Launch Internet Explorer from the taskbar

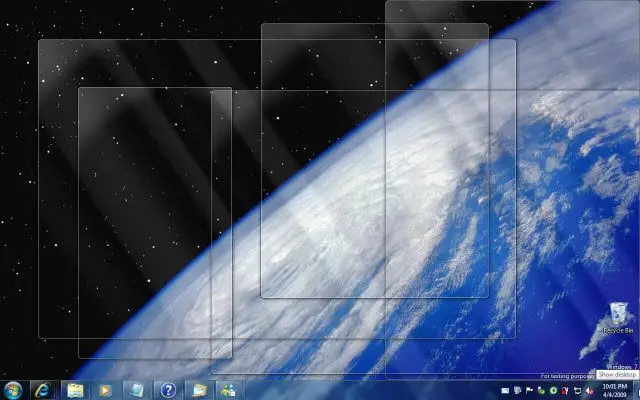point(43,391)
